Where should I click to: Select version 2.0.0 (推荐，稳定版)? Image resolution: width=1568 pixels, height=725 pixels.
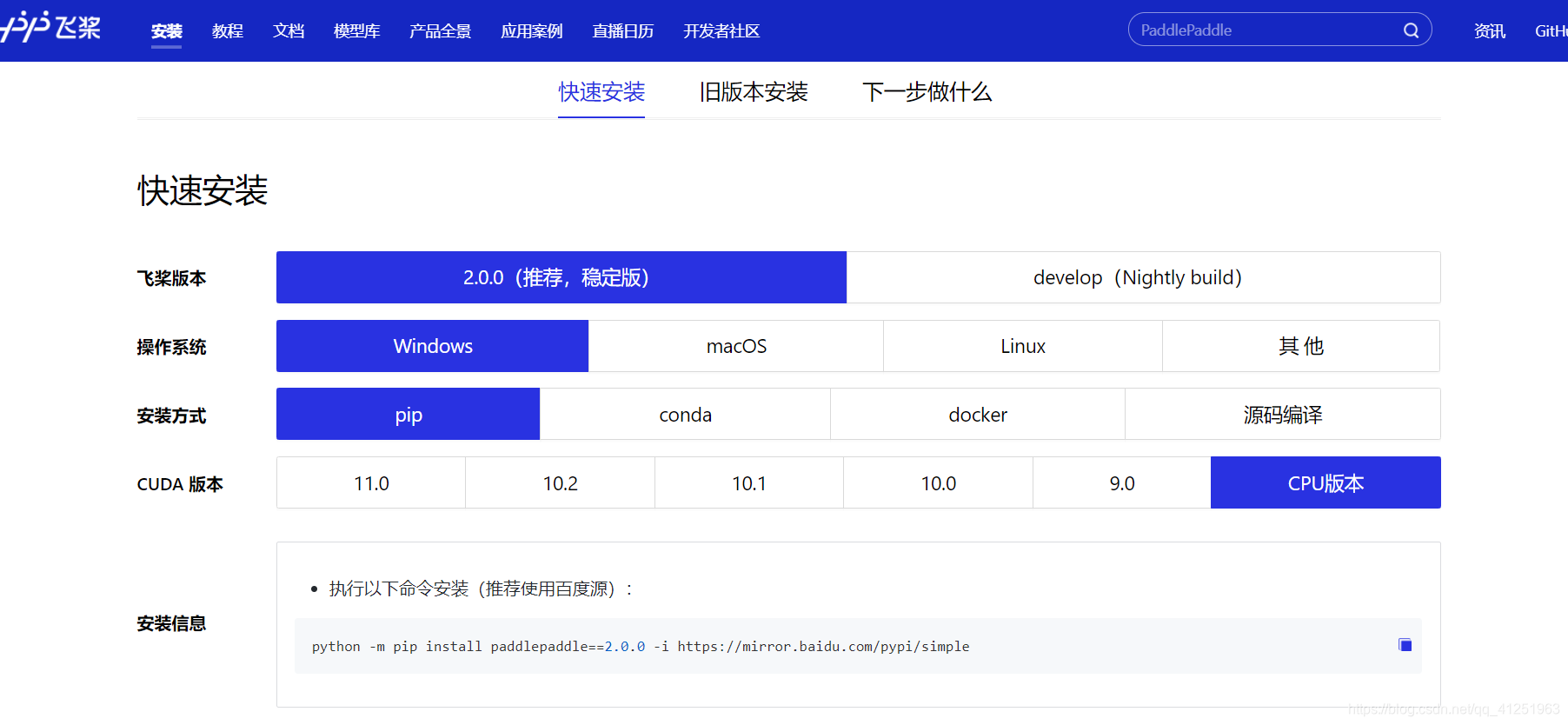tap(561, 277)
